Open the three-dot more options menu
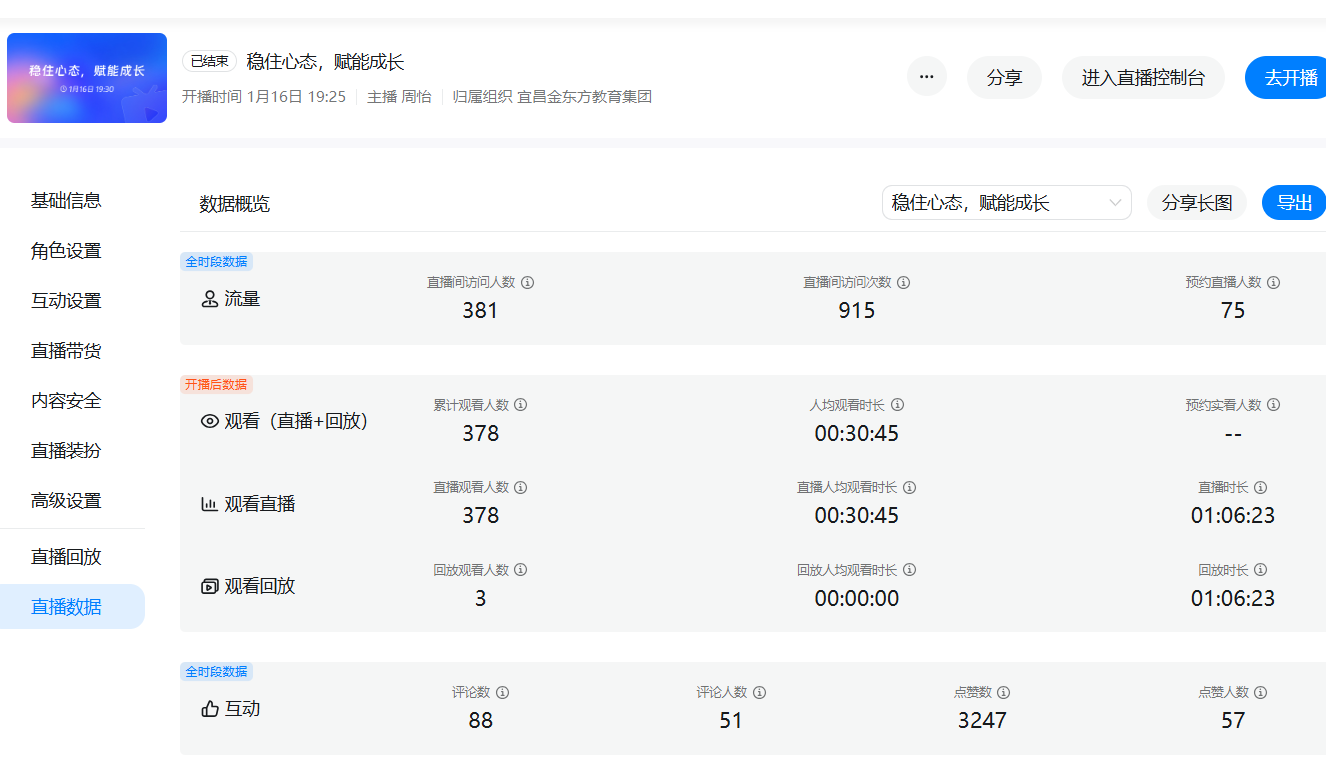Image resolution: width=1326 pixels, height=774 pixels. [927, 77]
